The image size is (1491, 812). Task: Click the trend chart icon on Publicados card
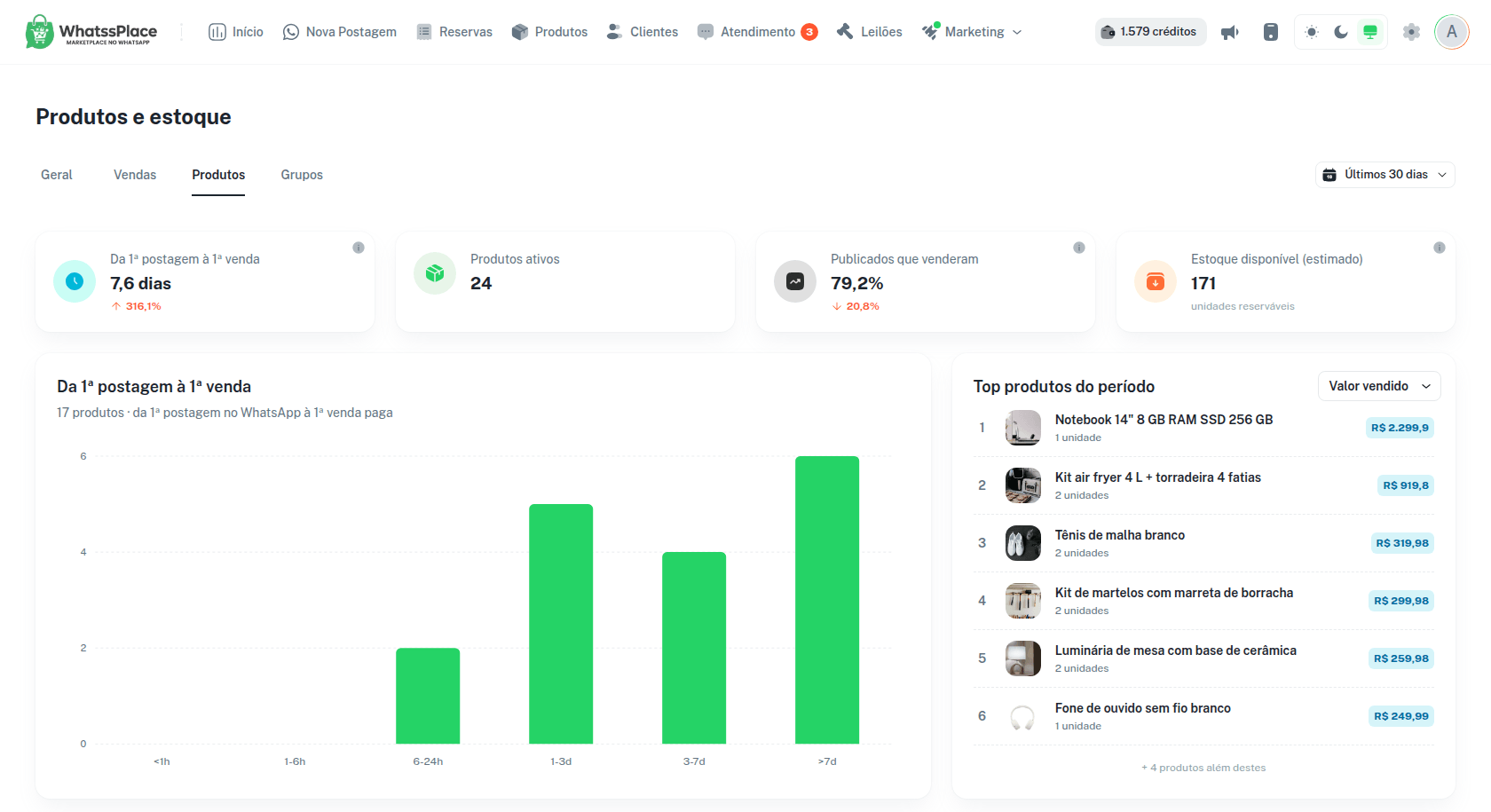(x=795, y=281)
